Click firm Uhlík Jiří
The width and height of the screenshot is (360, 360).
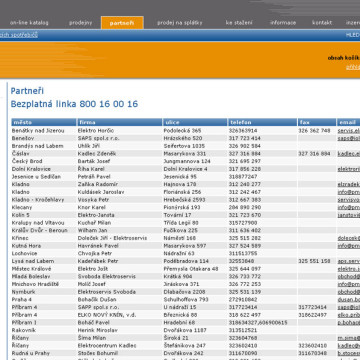pos(89,146)
